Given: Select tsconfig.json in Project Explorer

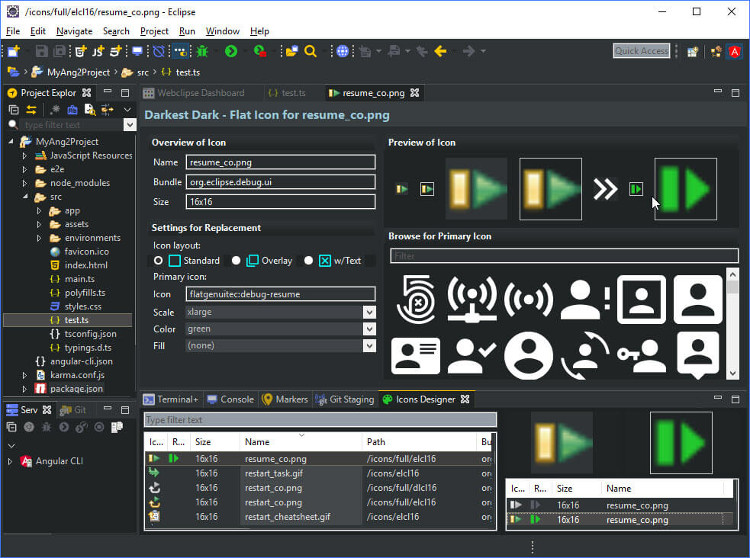Looking at the screenshot, I should coord(90,334).
